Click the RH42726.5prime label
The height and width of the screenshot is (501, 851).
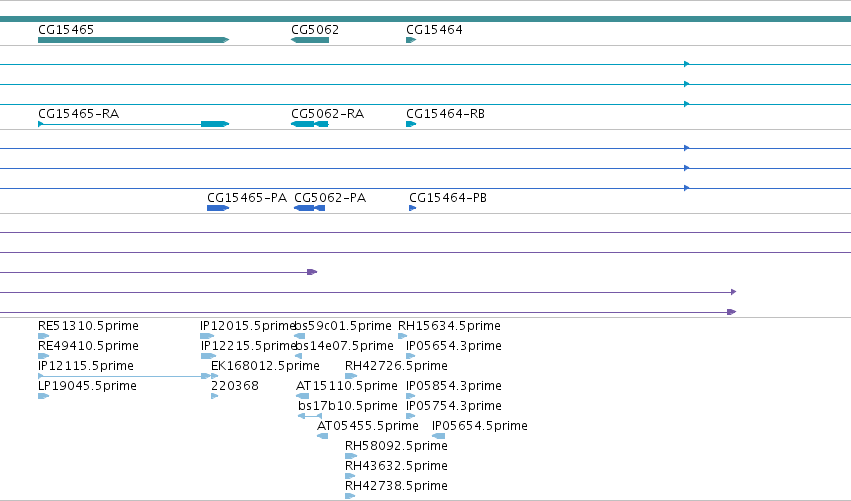pos(396,366)
